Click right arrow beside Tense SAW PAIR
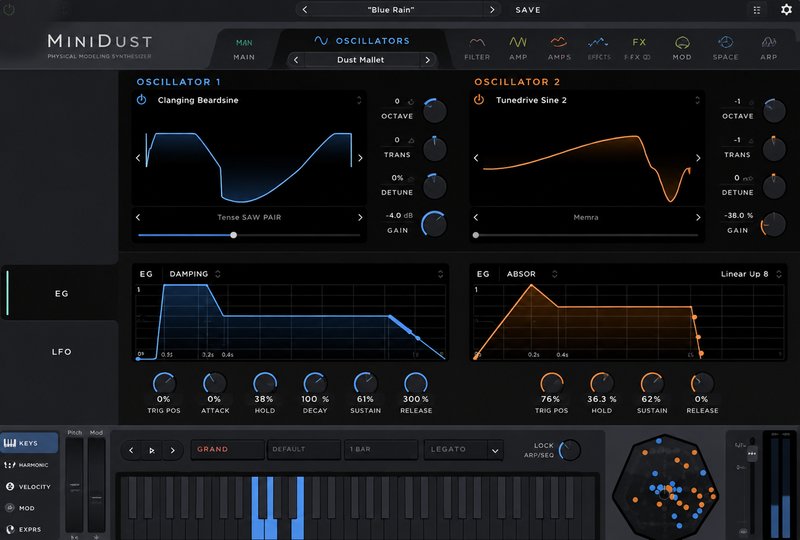Image resolution: width=800 pixels, height=540 pixels. pos(360,217)
